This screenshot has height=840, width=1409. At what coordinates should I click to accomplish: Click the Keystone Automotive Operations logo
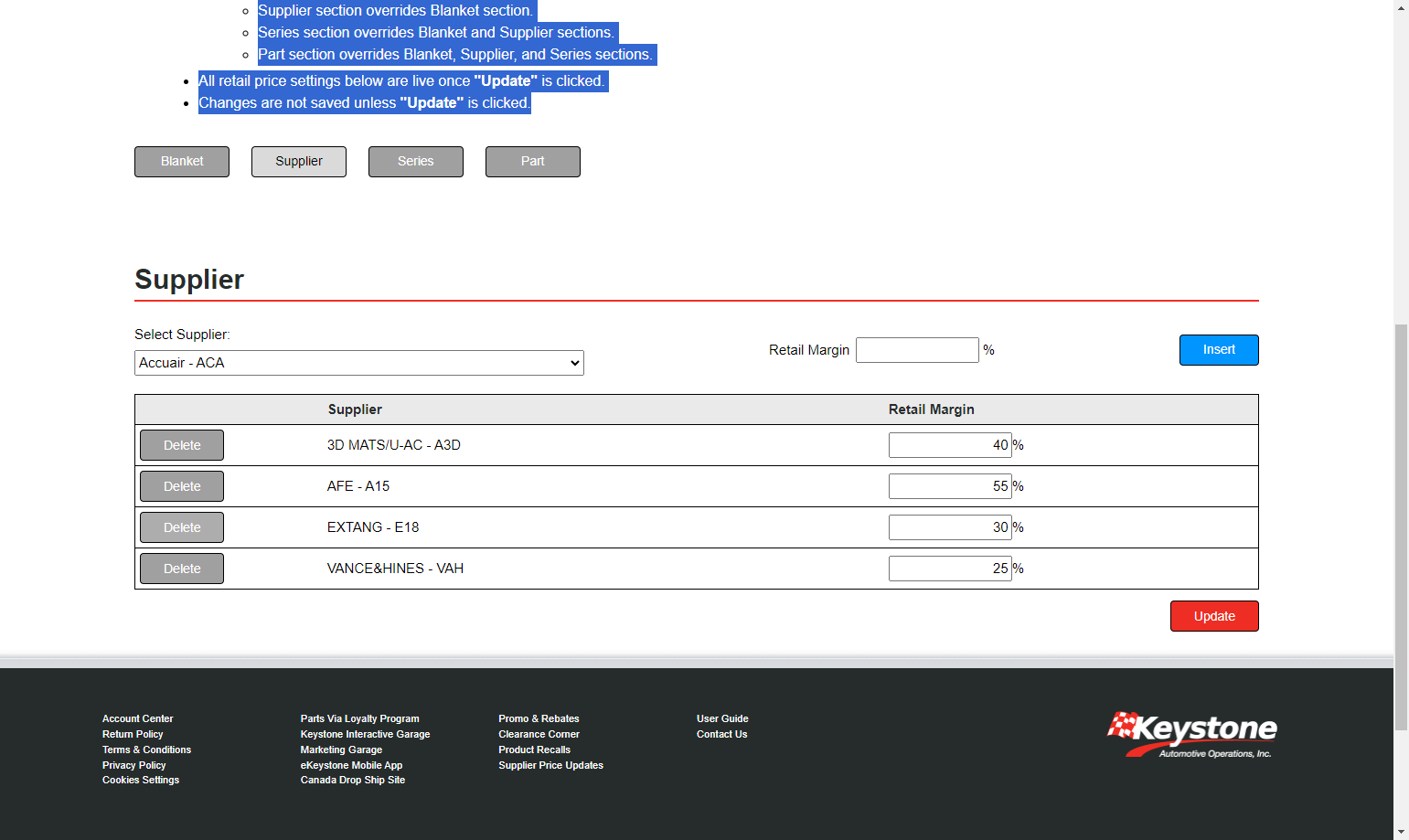[x=1191, y=735]
